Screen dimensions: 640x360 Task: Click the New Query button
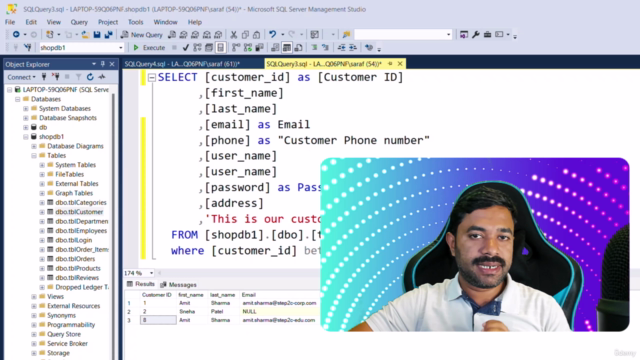[x=142, y=35]
